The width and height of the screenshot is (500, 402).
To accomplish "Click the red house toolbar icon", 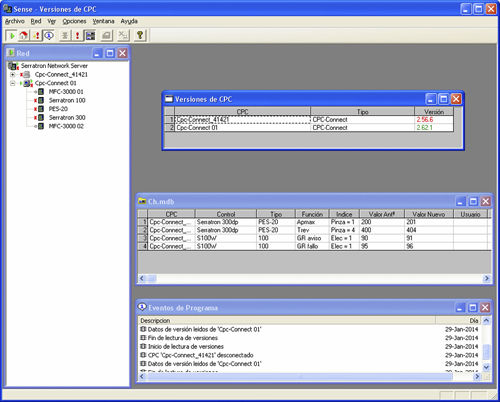I will coord(23,35).
